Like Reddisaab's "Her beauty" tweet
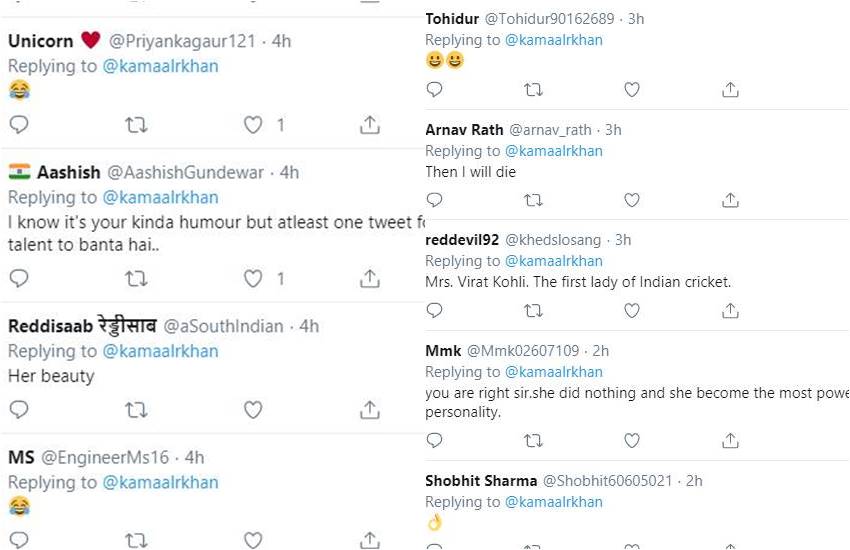850x550 pixels. pyautogui.click(x=253, y=409)
